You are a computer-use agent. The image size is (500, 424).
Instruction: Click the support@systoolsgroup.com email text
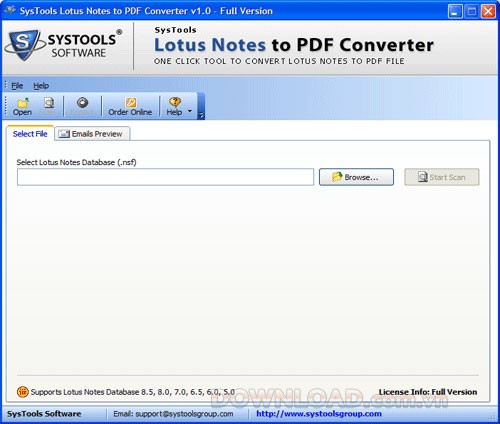pyautogui.click(x=184, y=414)
